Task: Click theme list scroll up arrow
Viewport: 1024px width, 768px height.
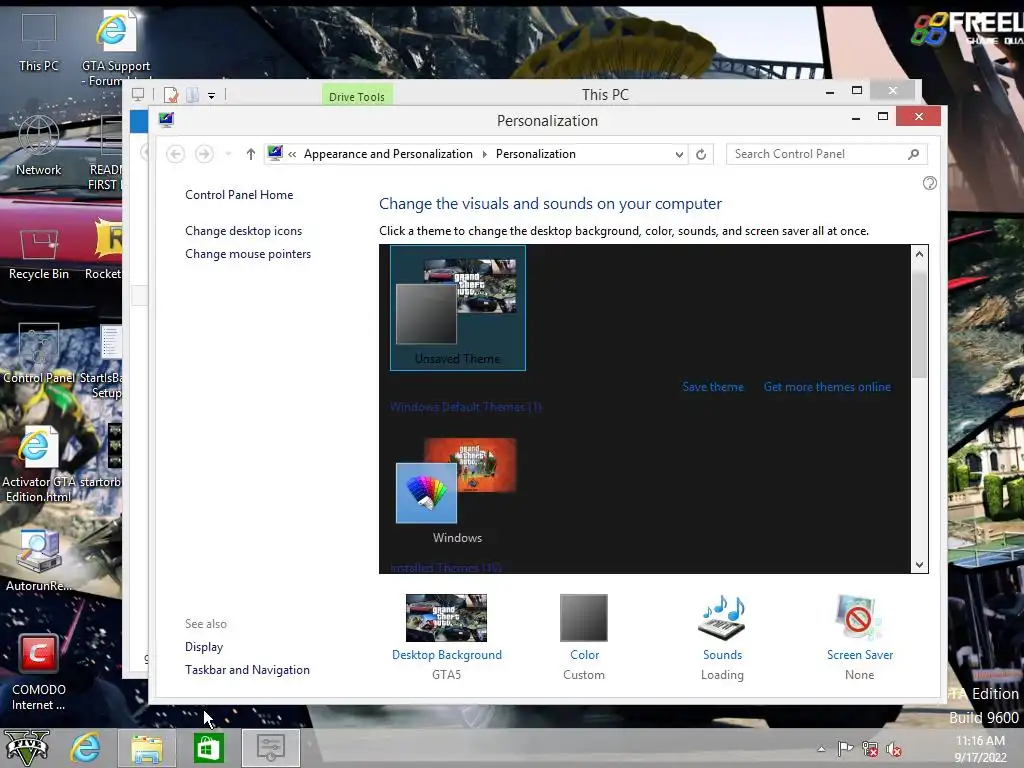Action: coord(919,254)
